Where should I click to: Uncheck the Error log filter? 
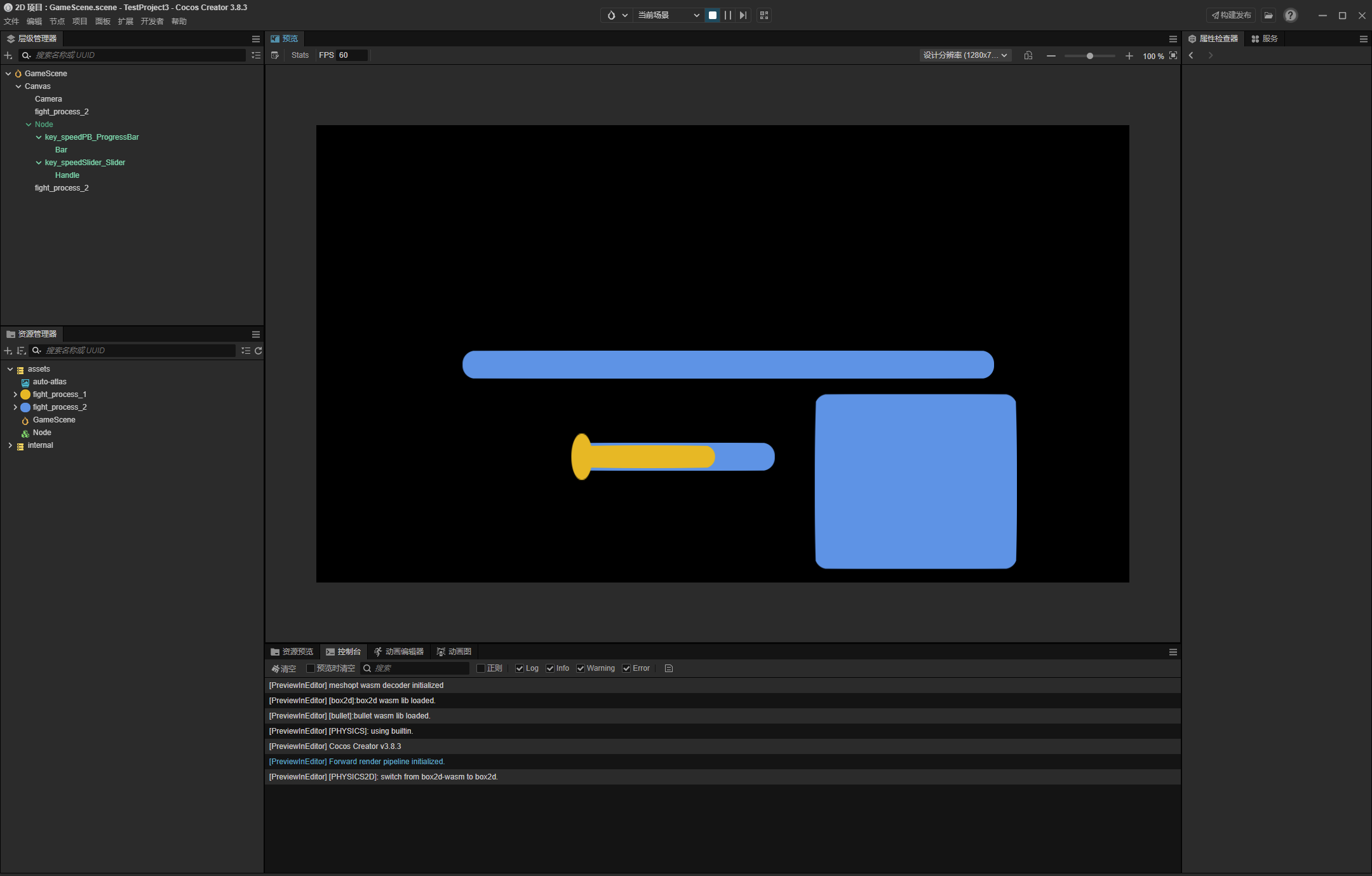tap(626, 668)
